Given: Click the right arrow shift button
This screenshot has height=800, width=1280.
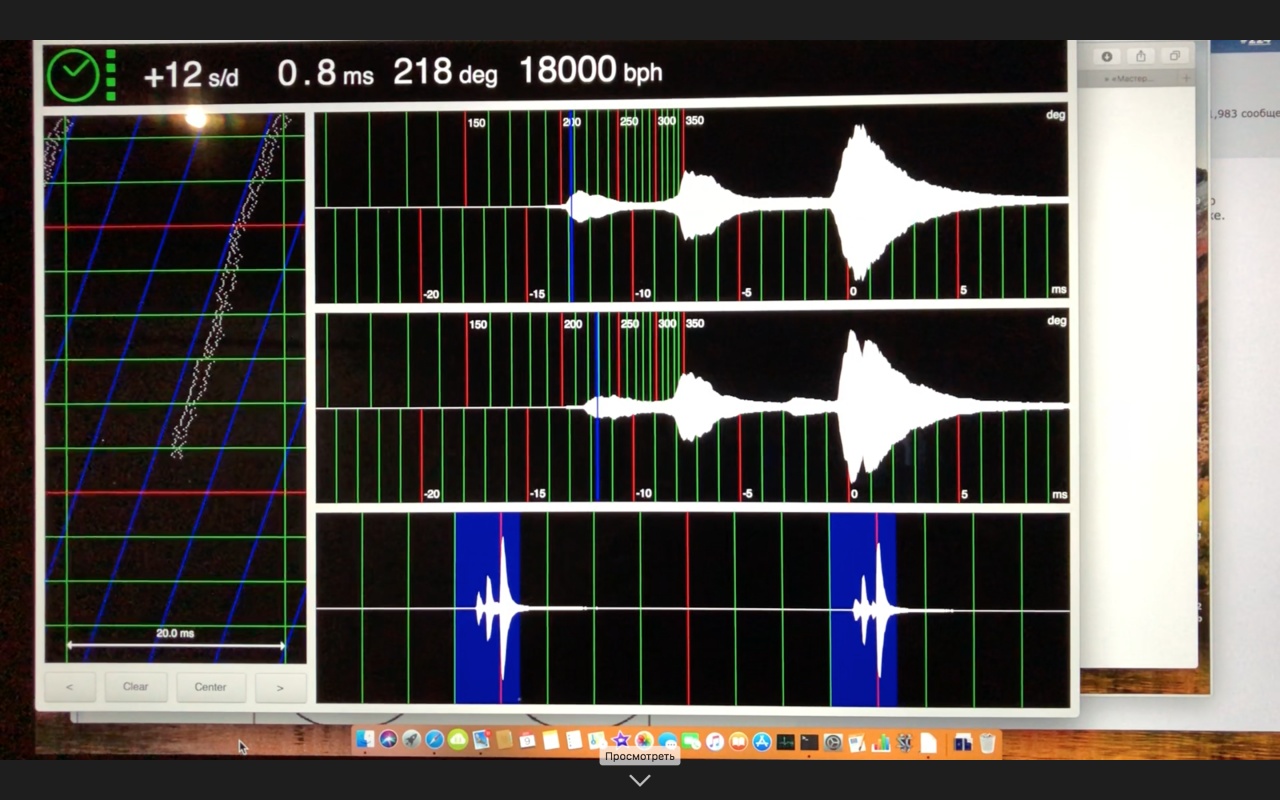Looking at the screenshot, I should point(280,687).
